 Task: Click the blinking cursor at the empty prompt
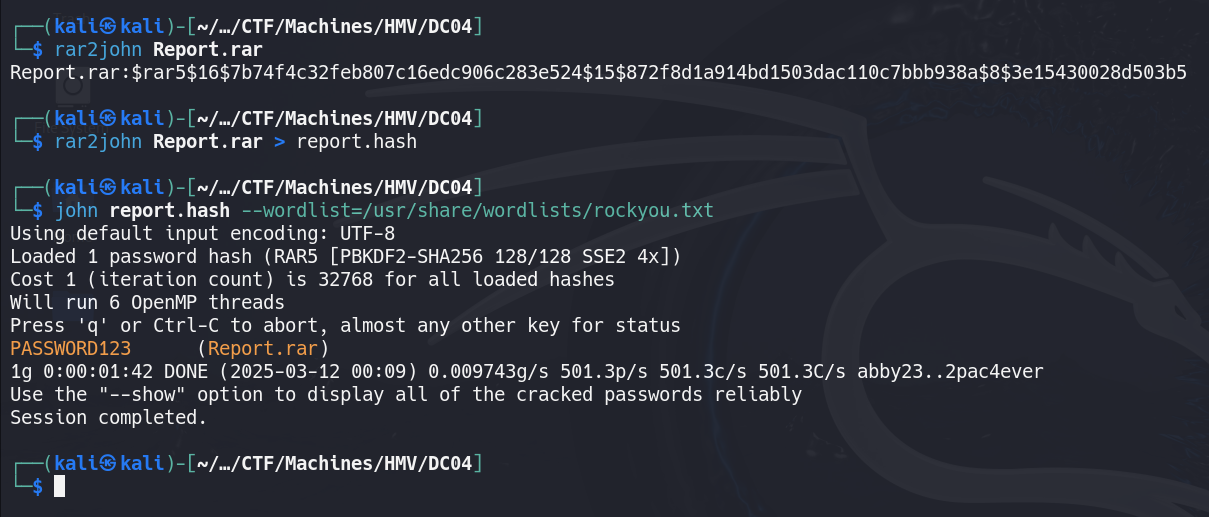[59, 486]
